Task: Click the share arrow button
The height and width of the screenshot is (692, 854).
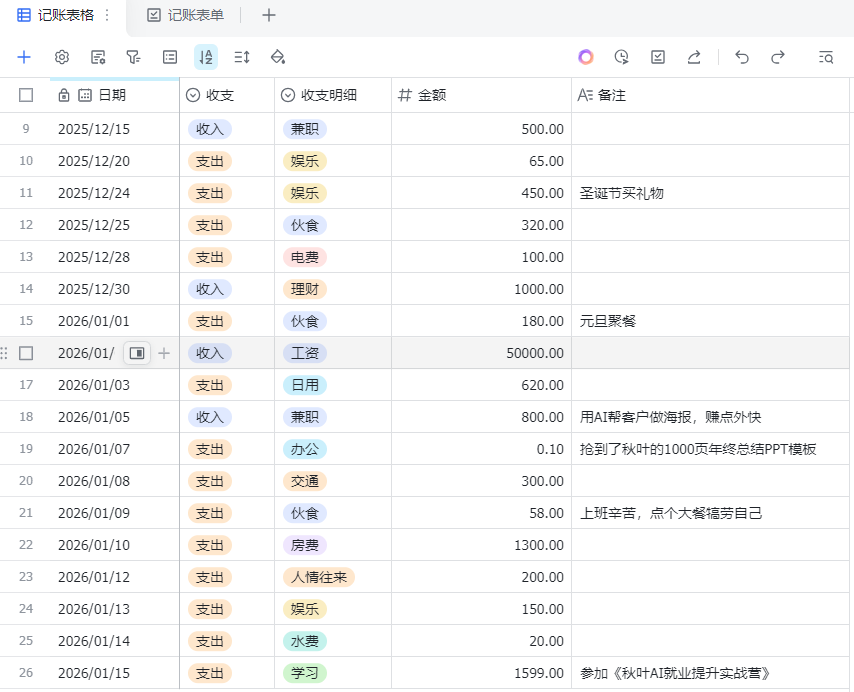Action: point(694,58)
